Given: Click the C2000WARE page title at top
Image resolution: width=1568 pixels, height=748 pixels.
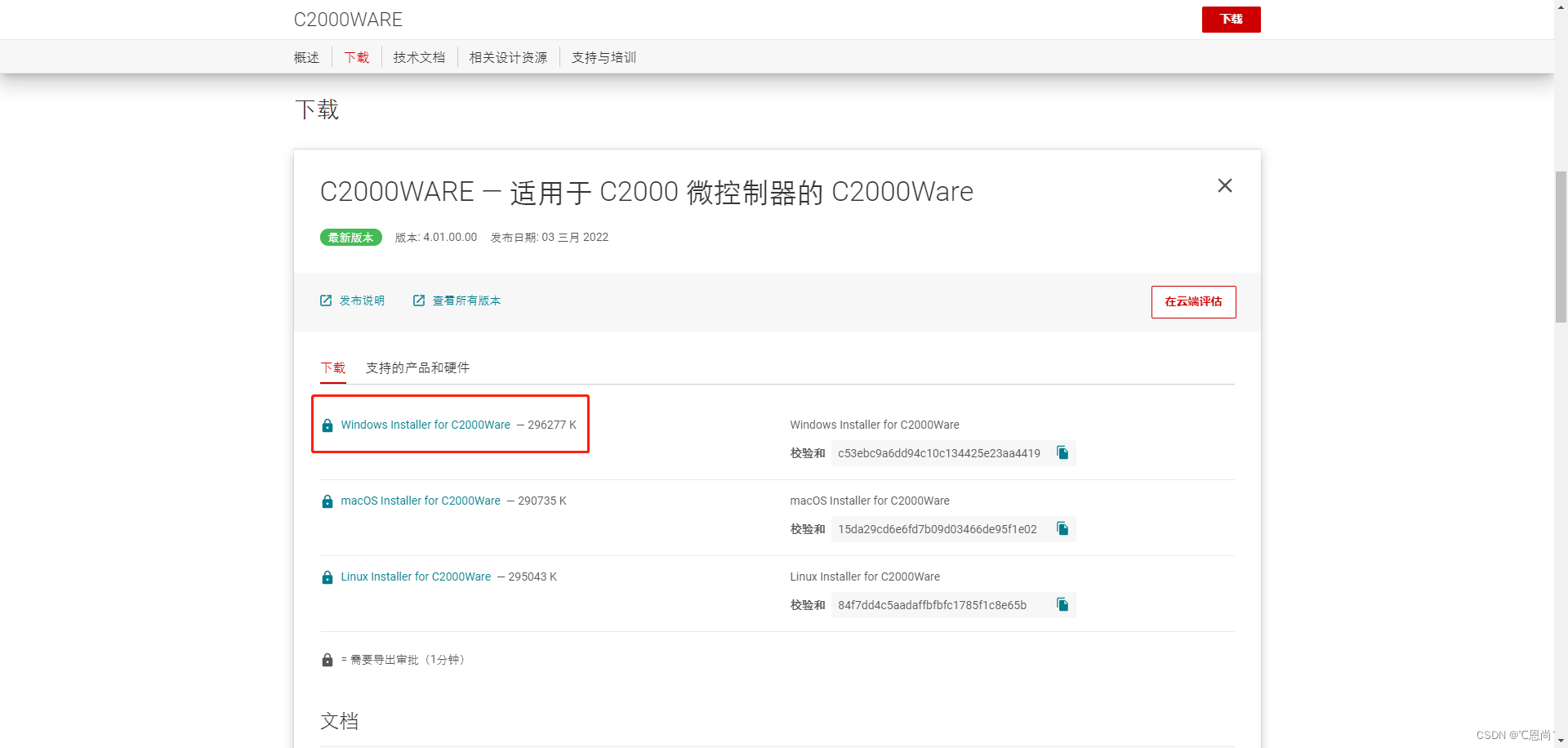Looking at the screenshot, I should tap(348, 20).
